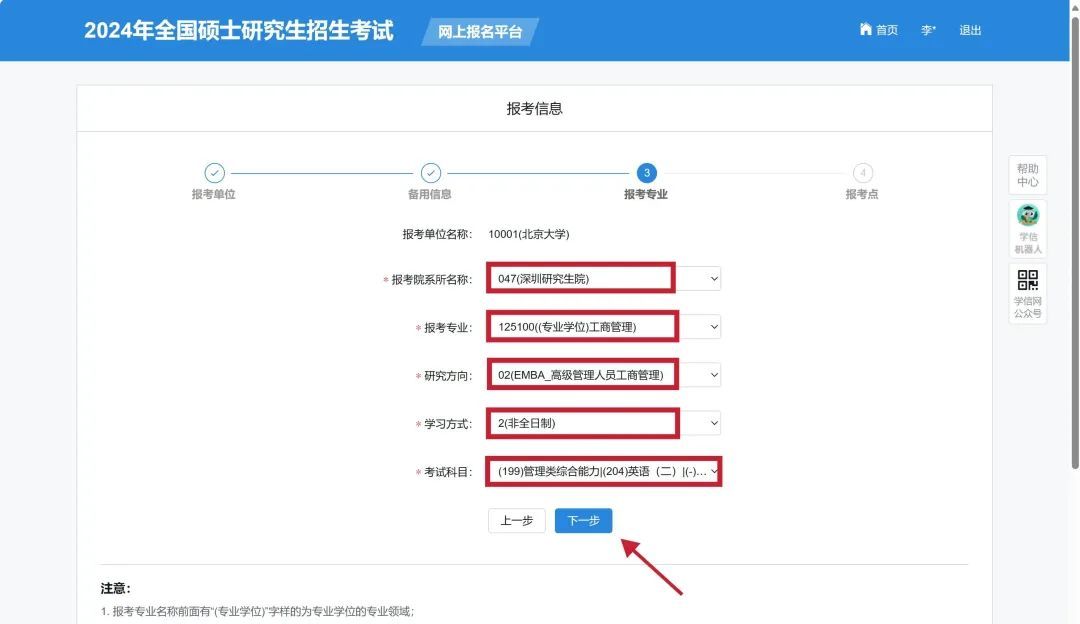
Task: Click the completed 备用信息 step checkmark
Action: click(x=430, y=173)
